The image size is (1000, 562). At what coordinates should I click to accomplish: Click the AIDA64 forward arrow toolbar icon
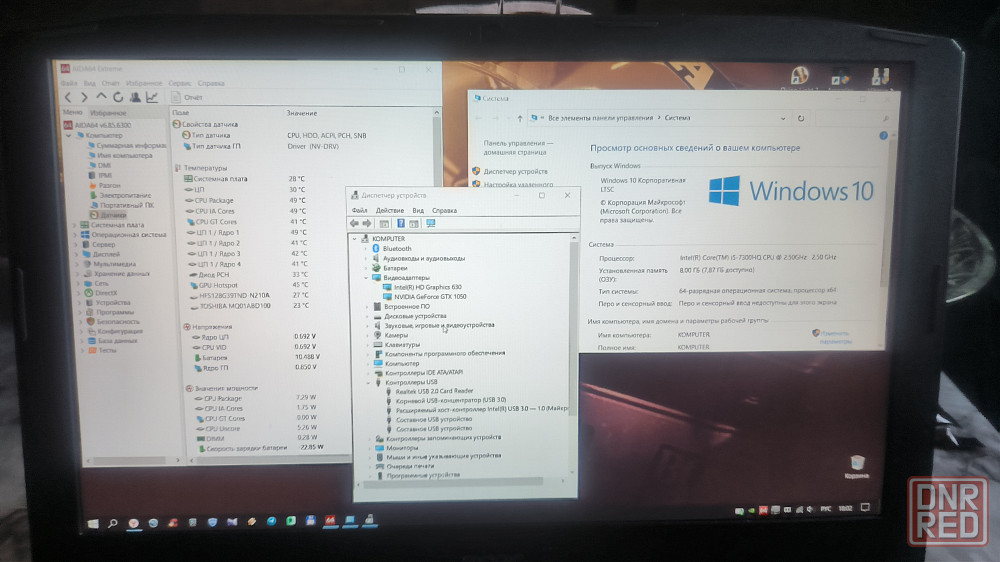(84, 97)
